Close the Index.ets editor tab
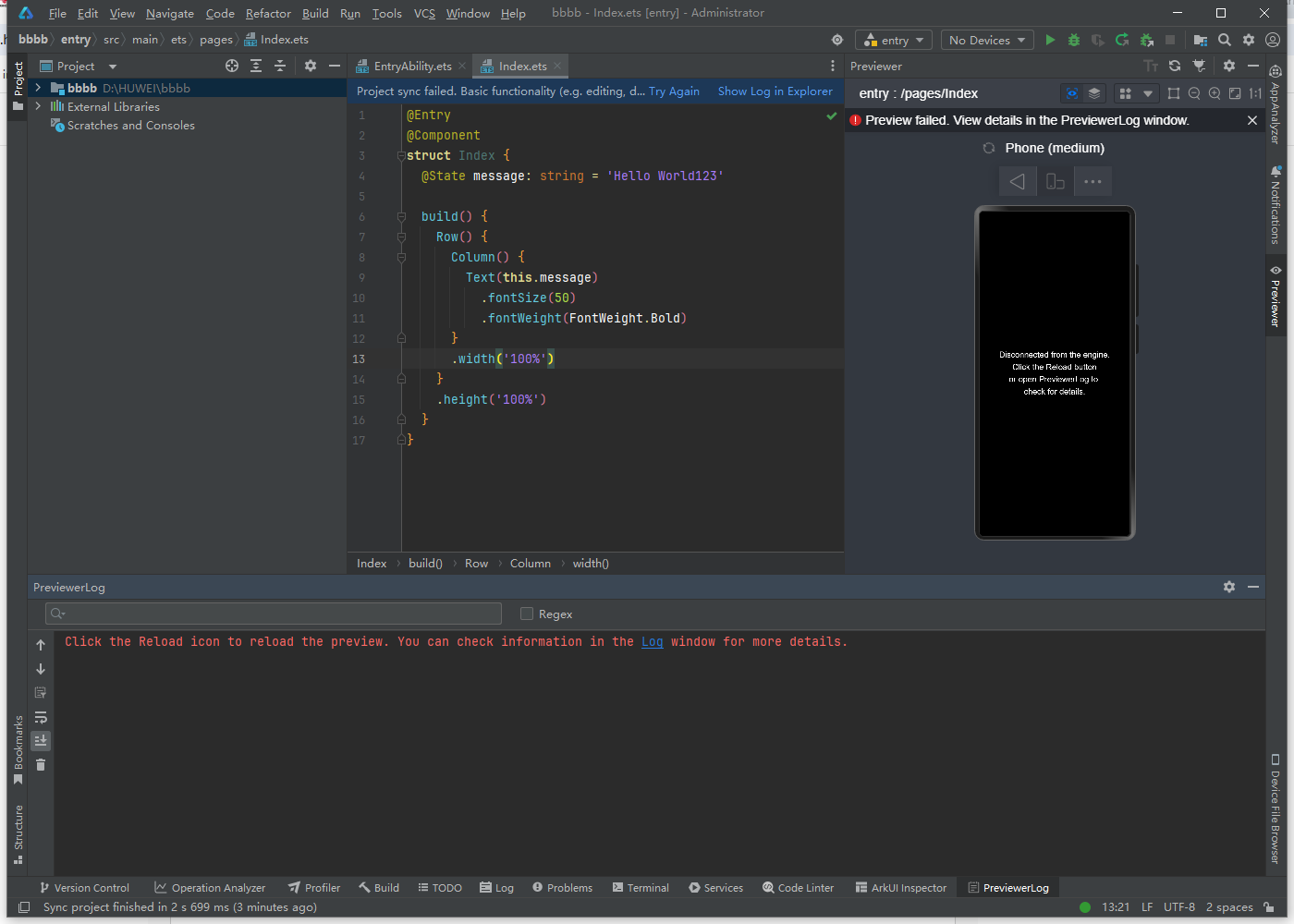1294x924 pixels. [557, 66]
